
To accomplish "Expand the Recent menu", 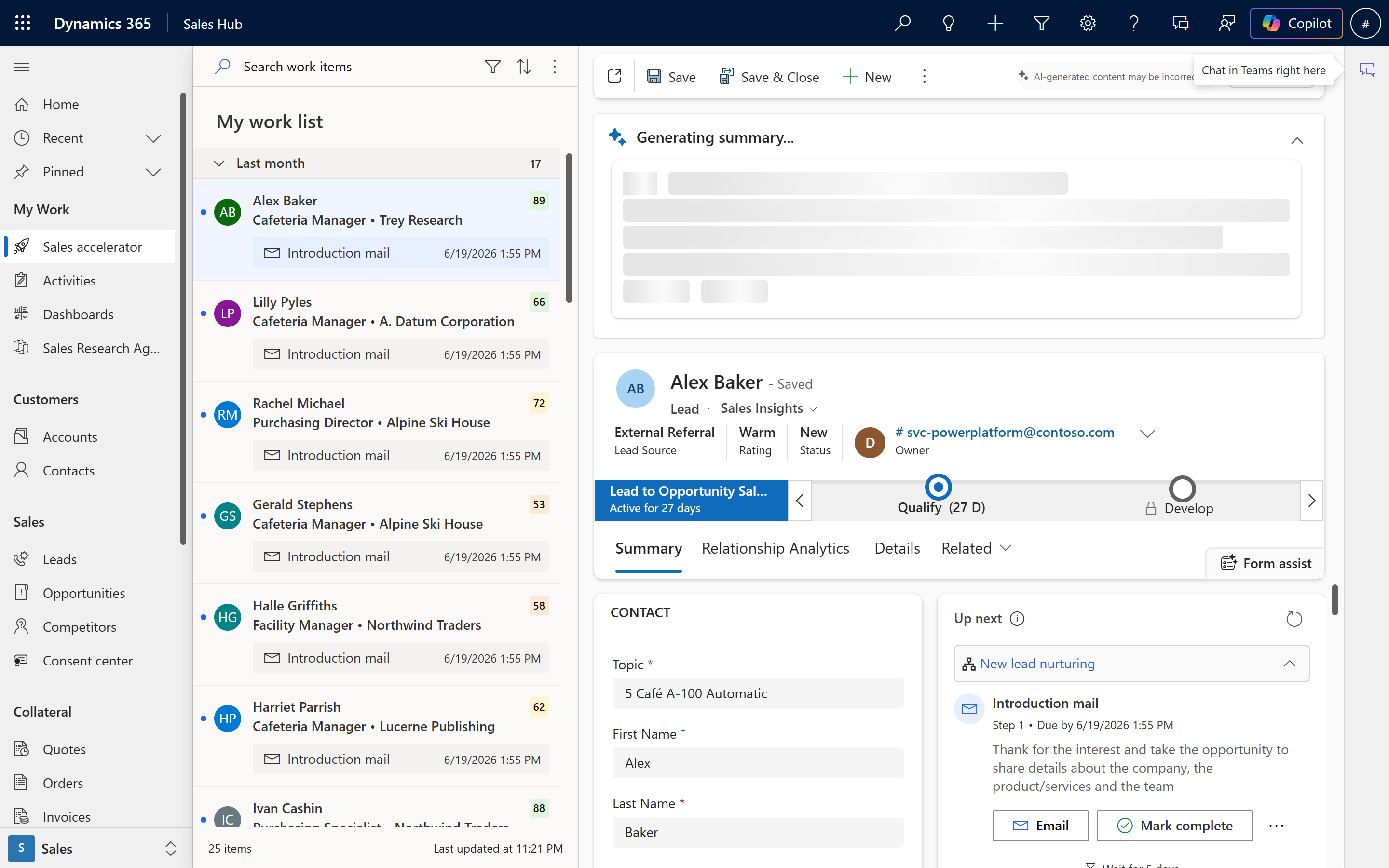I will coord(153,138).
